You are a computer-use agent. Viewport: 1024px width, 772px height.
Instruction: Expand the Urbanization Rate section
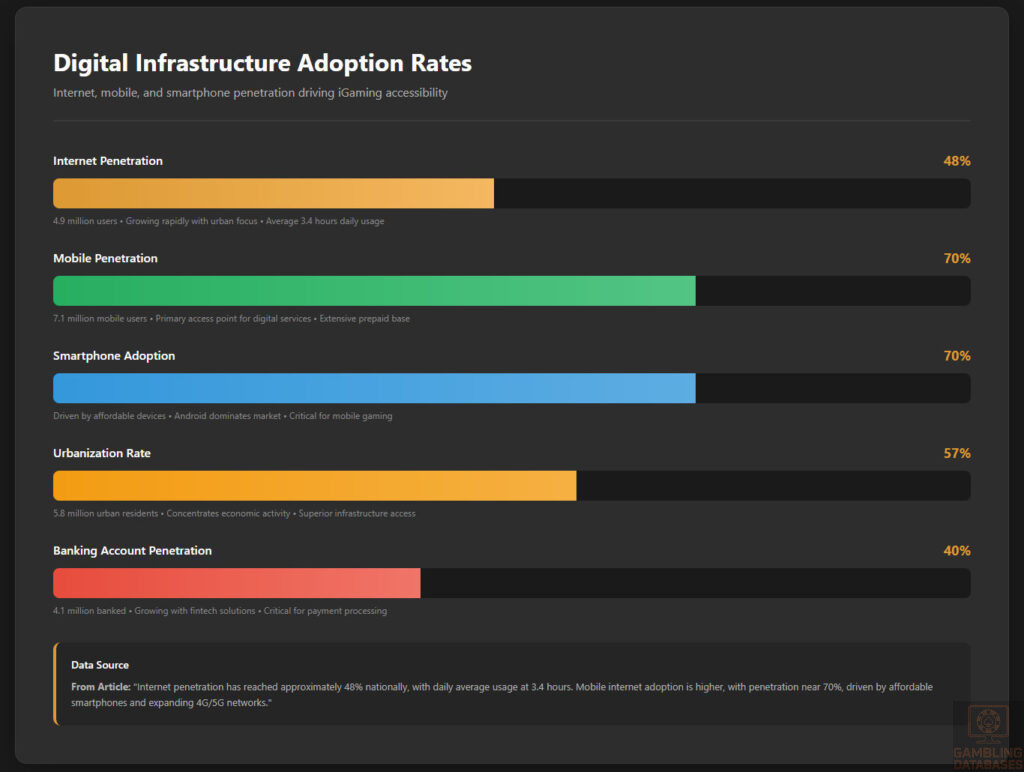[101, 453]
